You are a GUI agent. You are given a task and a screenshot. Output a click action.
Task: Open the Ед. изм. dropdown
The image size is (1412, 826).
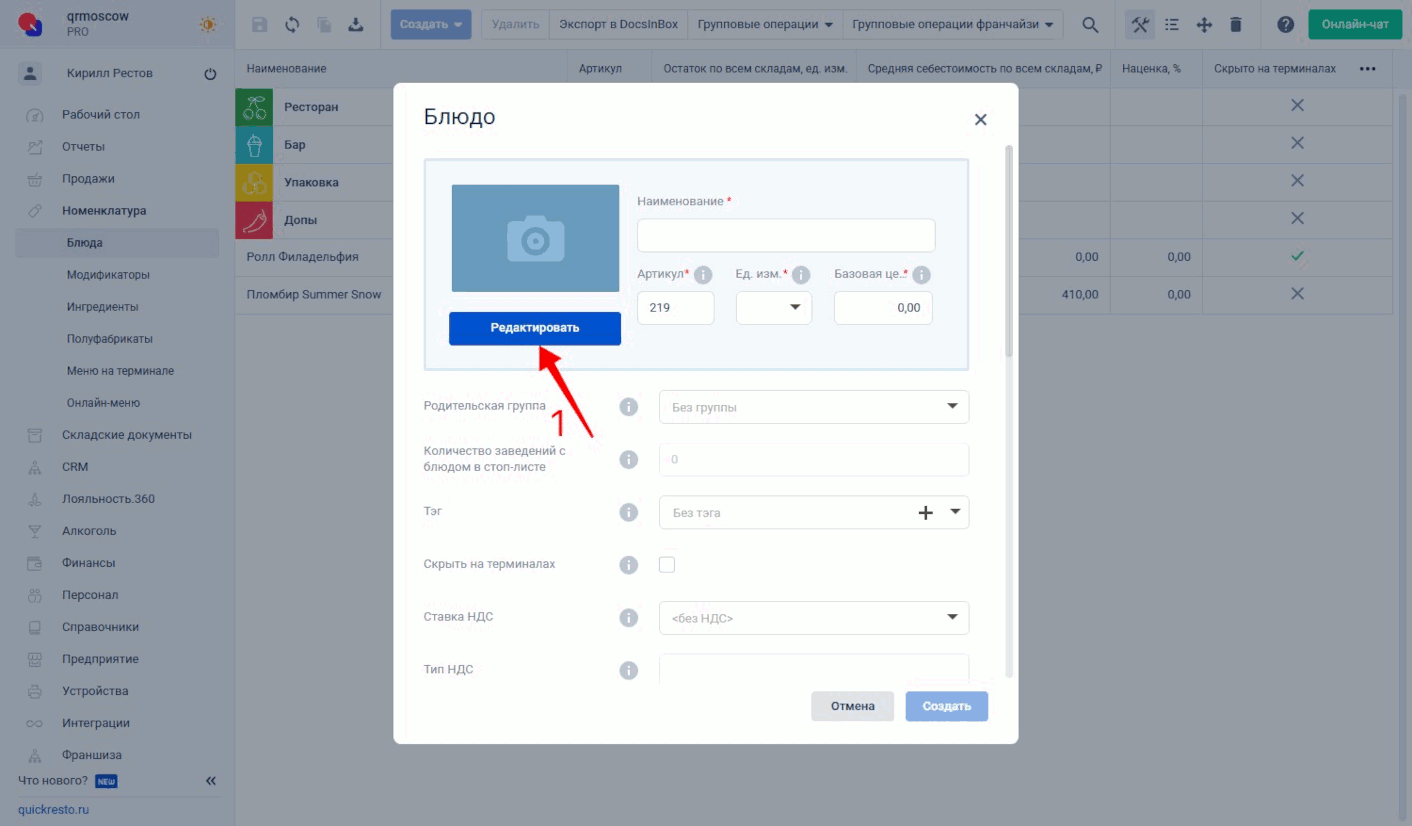coord(774,308)
